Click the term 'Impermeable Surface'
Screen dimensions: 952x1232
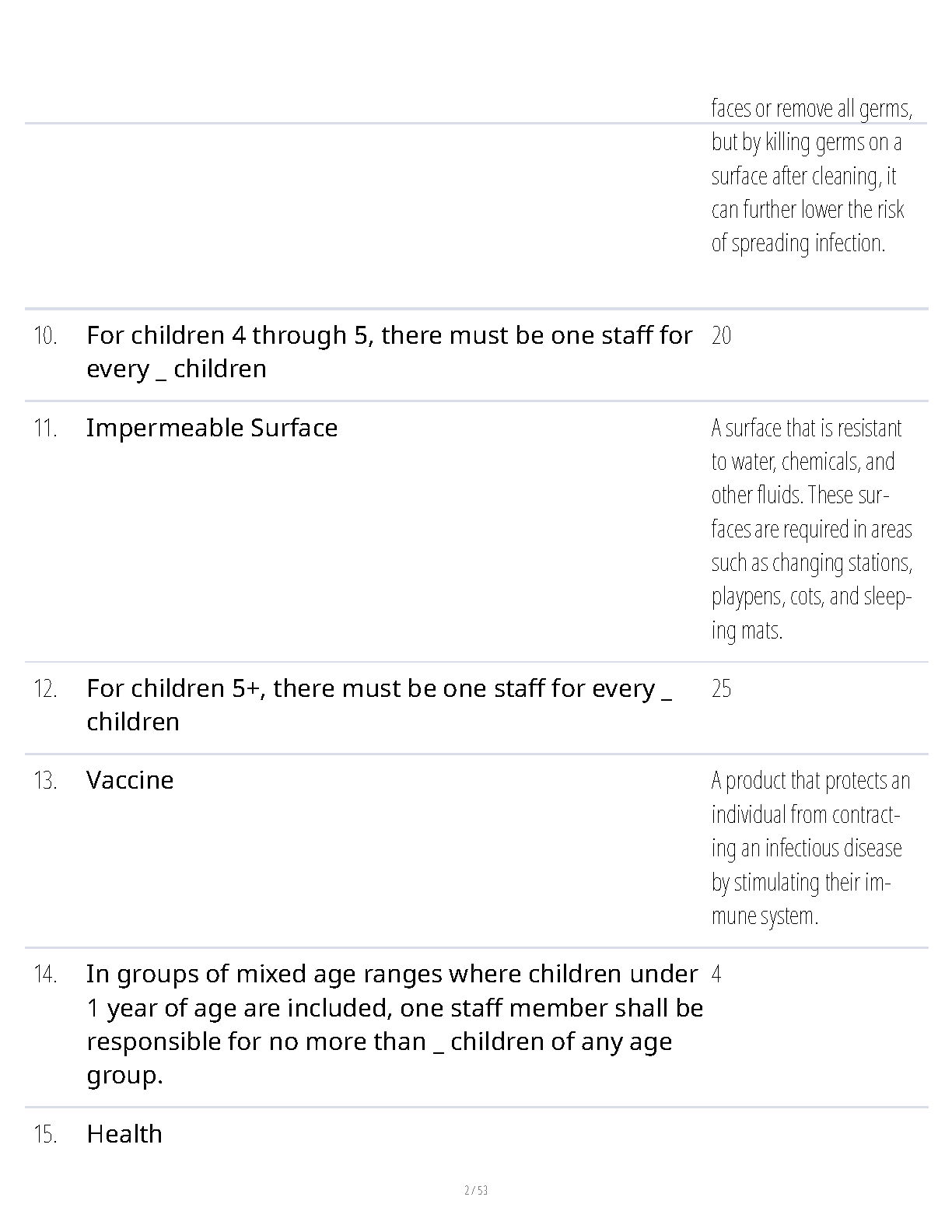tap(212, 428)
